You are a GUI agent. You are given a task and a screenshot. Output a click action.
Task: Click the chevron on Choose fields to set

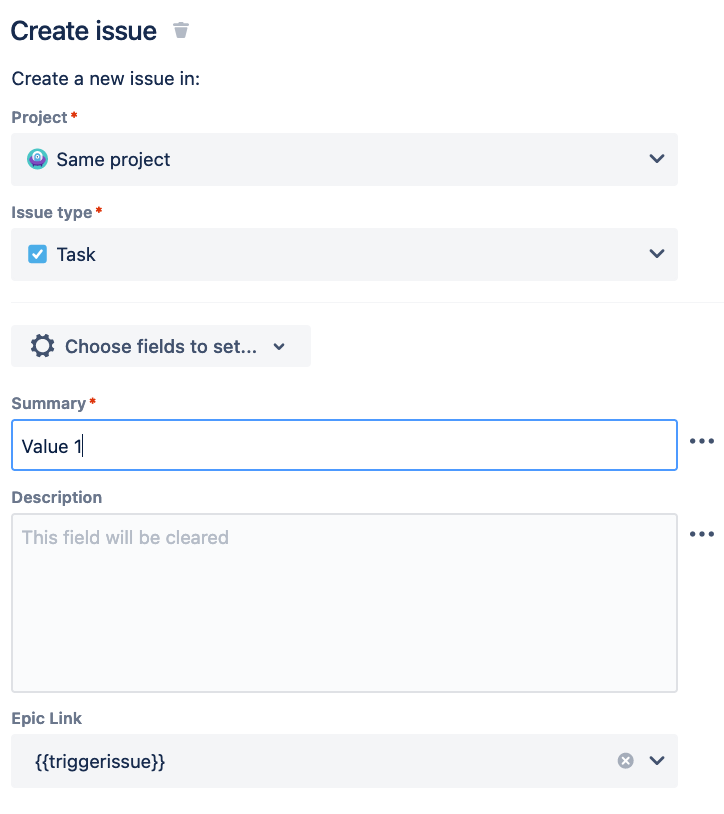[279, 347]
